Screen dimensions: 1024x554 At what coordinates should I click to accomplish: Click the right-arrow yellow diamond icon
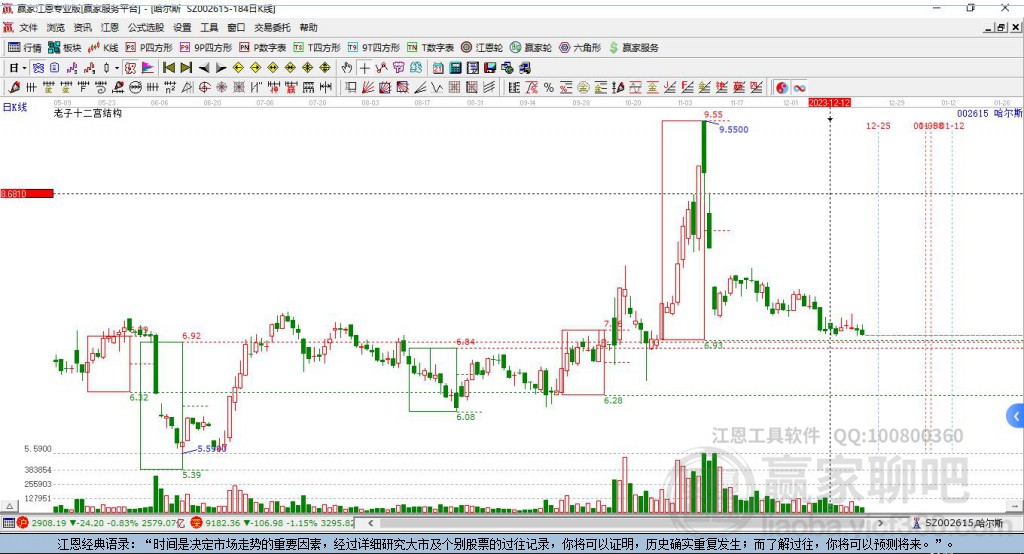(255, 68)
